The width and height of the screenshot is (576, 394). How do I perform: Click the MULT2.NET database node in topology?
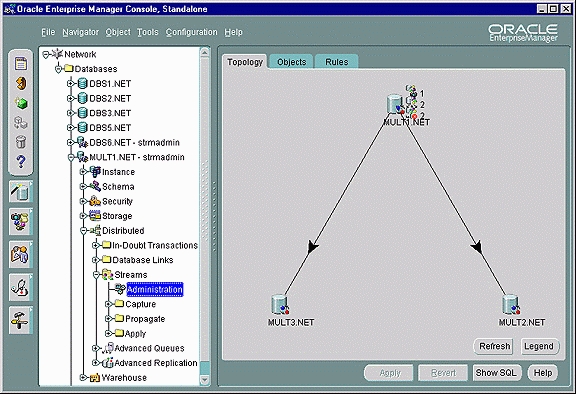point(511,305)
